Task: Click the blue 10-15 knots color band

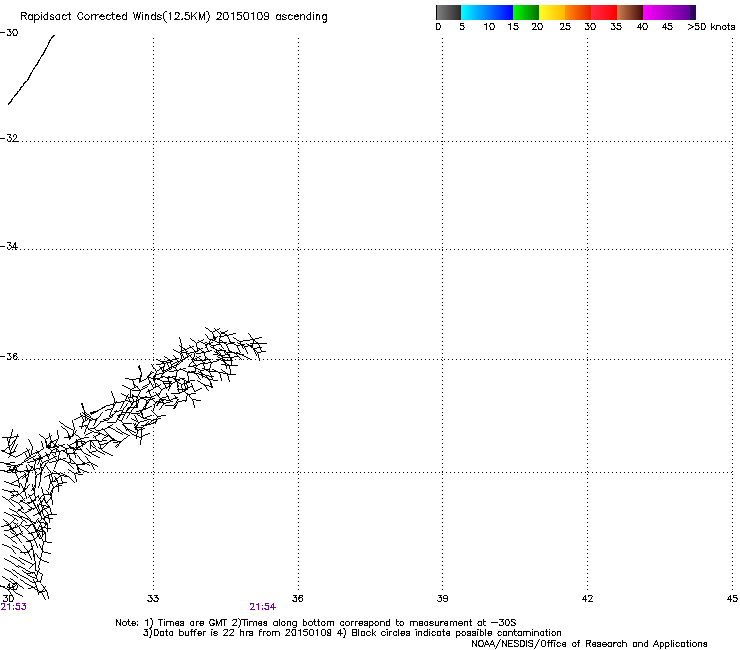Action: (500, 12)
